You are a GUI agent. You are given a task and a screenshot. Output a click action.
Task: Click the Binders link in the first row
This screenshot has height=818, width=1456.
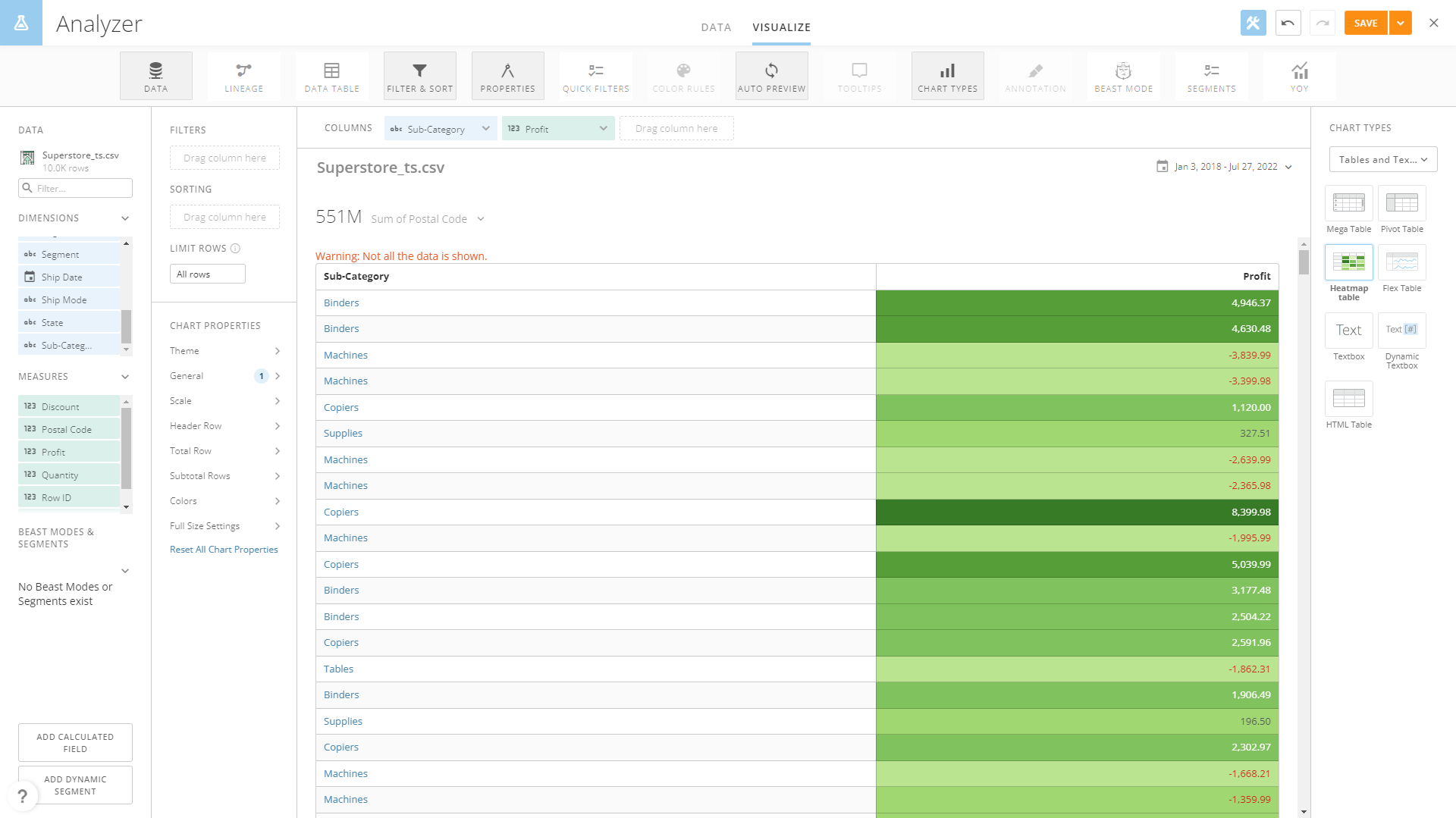(x=341, y=302)
